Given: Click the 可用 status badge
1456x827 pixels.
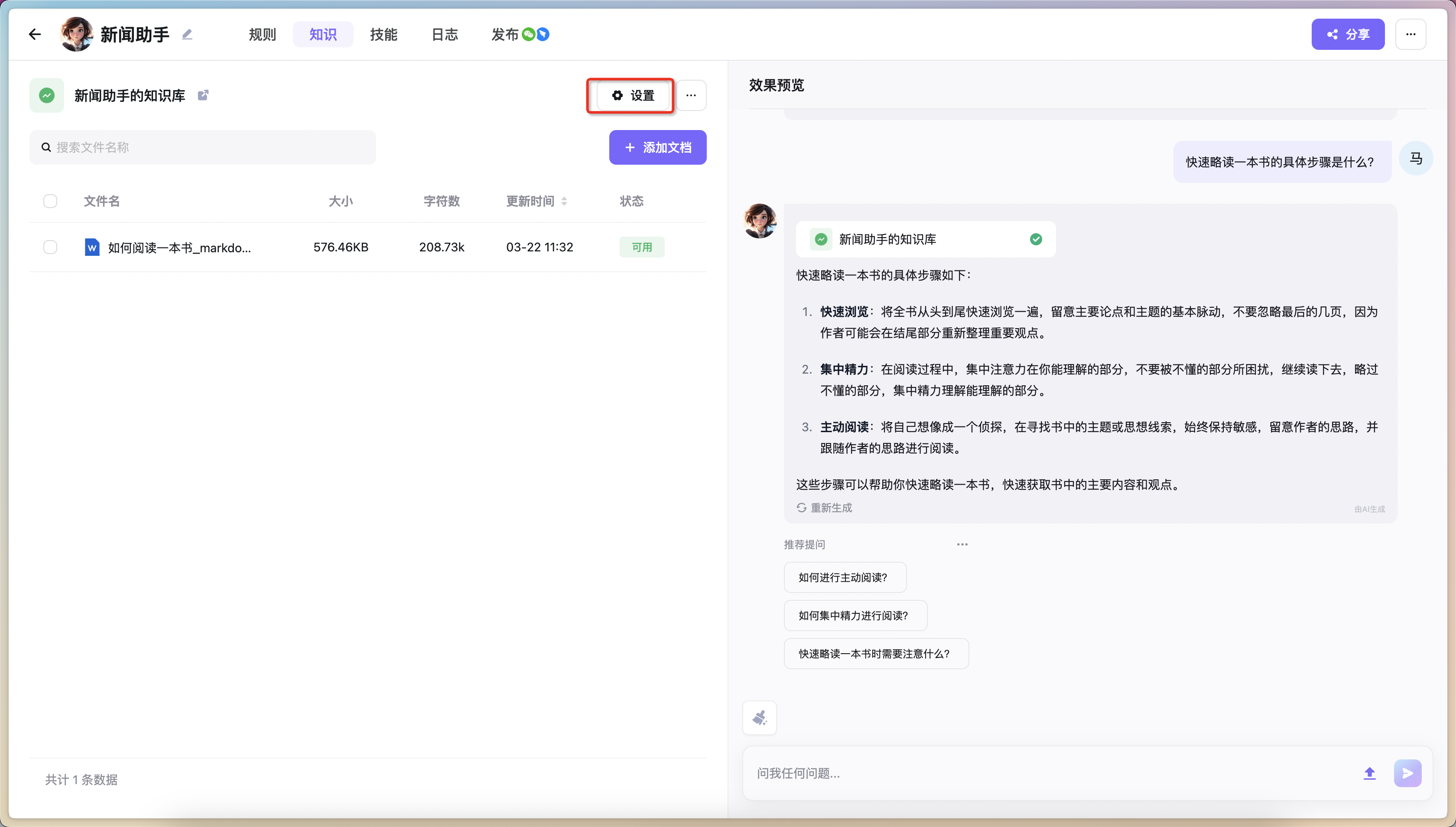Looking at the screenshot, I should pyautogui.click(x=642, y=247).
